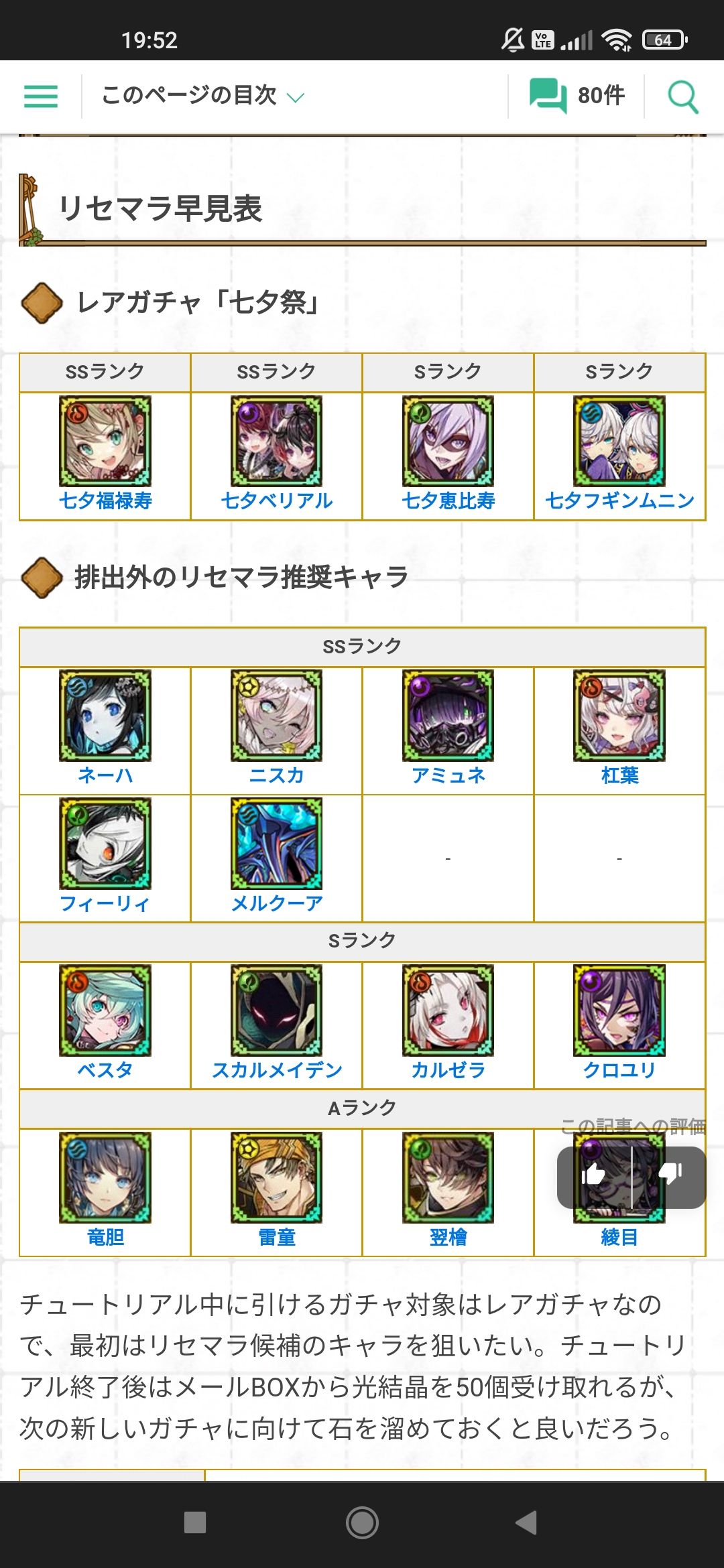724x1568 pixels.
Task: Tap Android back navigation icon
Action: point(526,1522)
